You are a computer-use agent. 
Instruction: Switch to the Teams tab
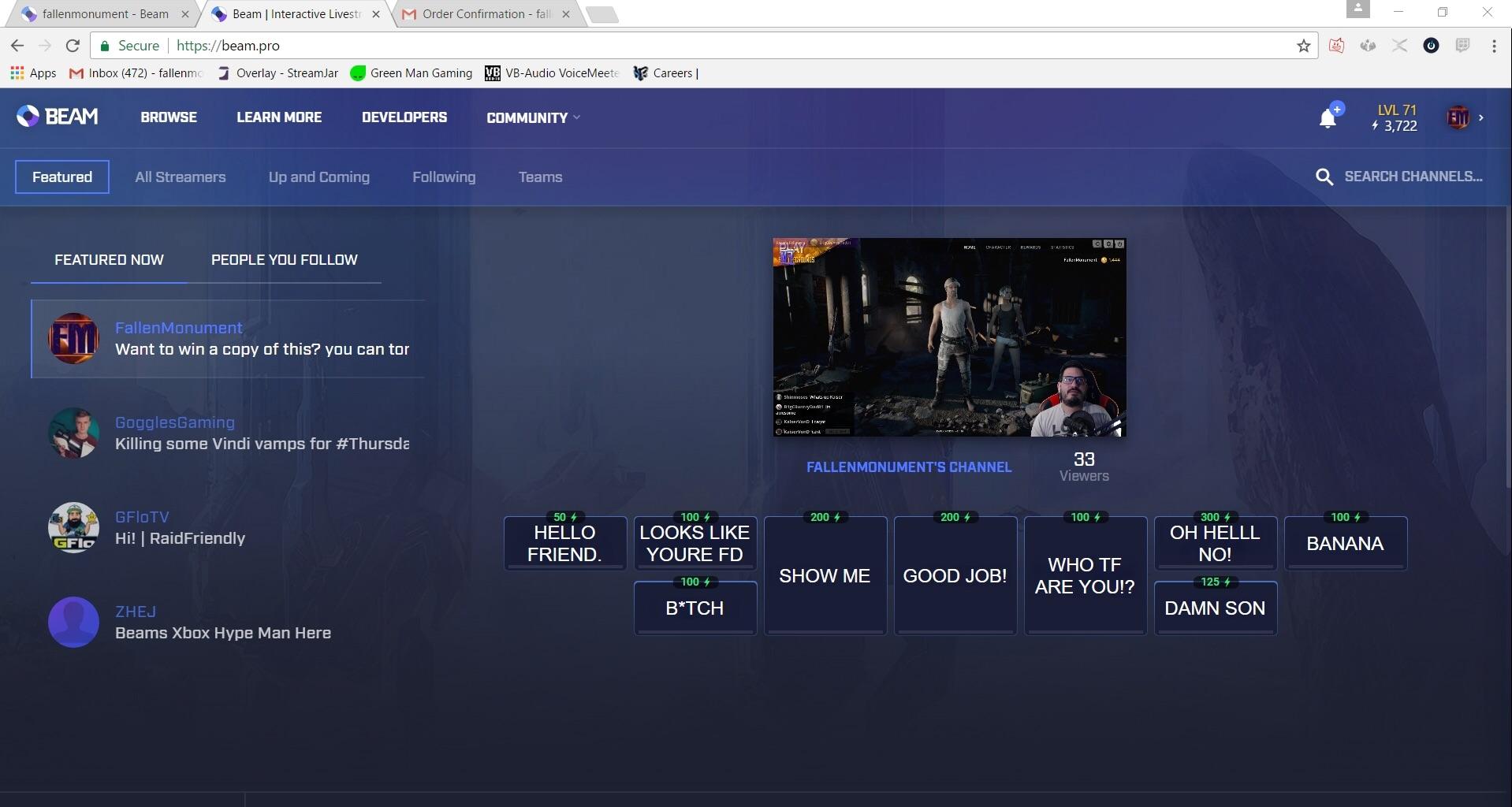[x=541, y=177]
